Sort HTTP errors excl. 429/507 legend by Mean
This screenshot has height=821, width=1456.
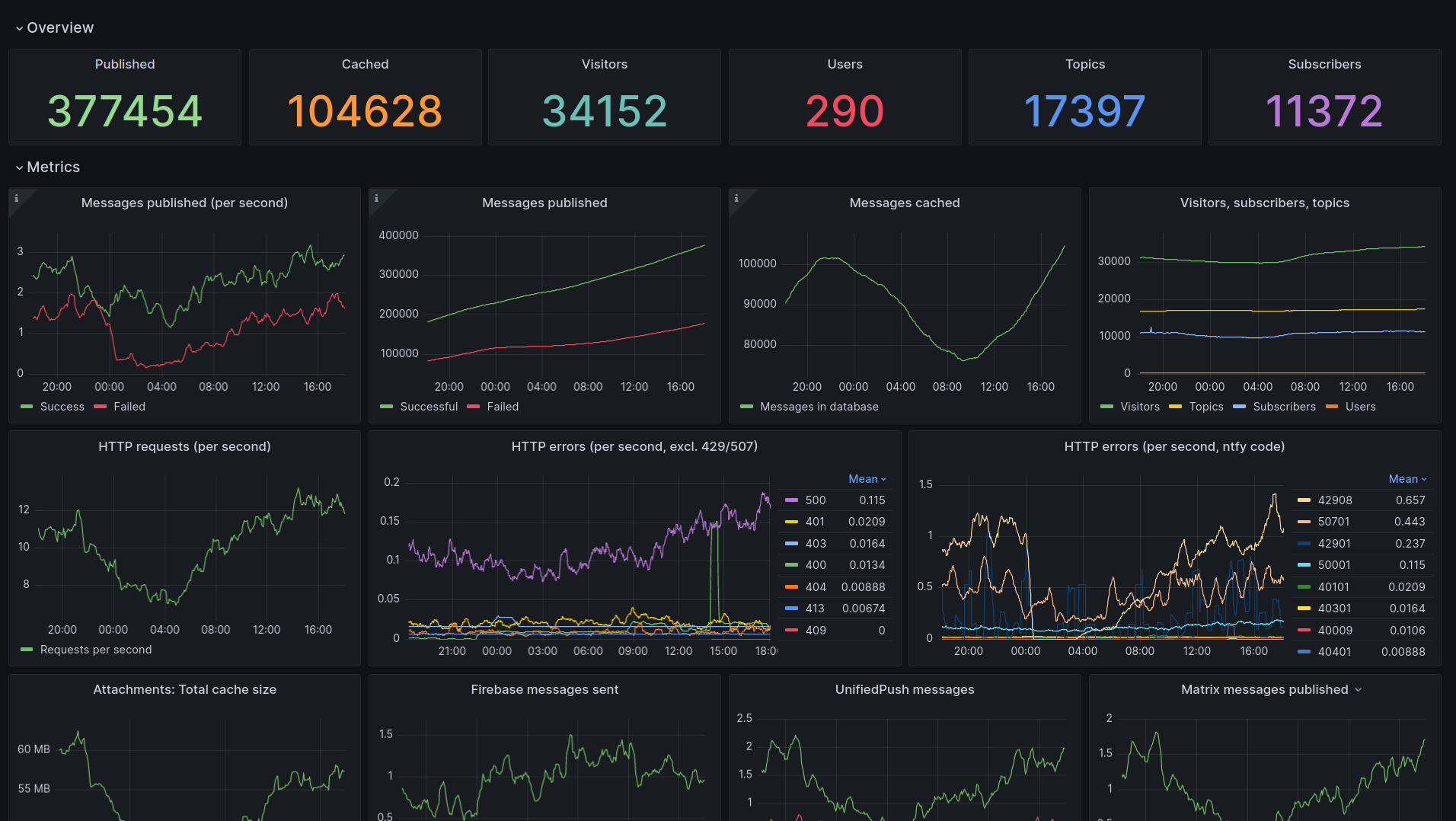click(x=867, y=479)
